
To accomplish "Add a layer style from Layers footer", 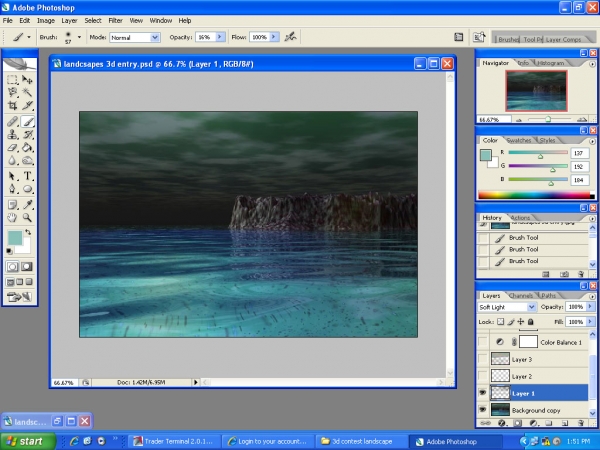I will [502, 423].
